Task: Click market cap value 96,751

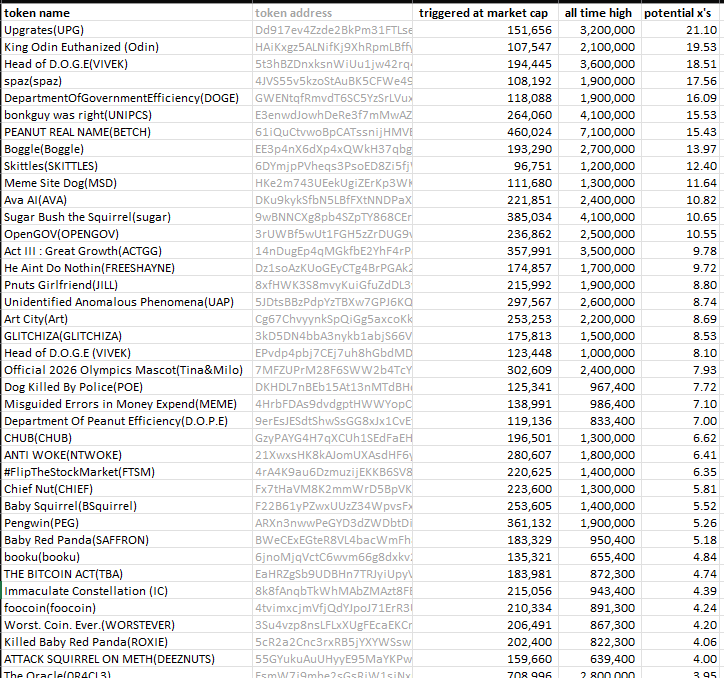Action: click(485, 166)
